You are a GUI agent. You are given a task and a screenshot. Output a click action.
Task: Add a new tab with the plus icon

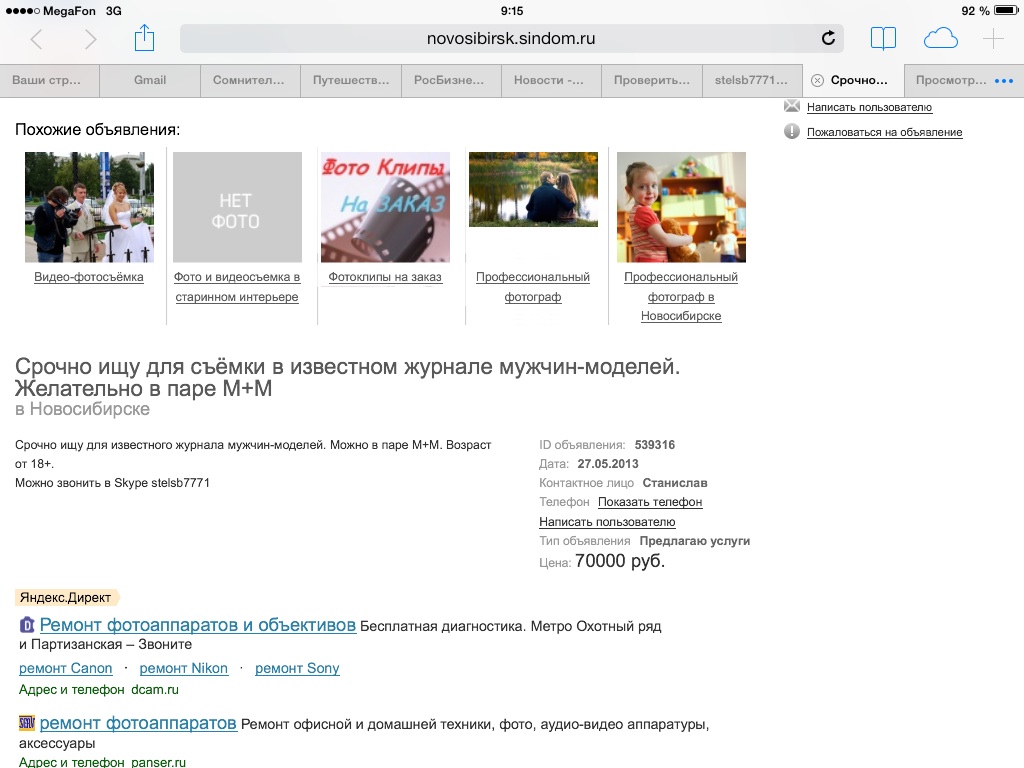tap(993, 39)
